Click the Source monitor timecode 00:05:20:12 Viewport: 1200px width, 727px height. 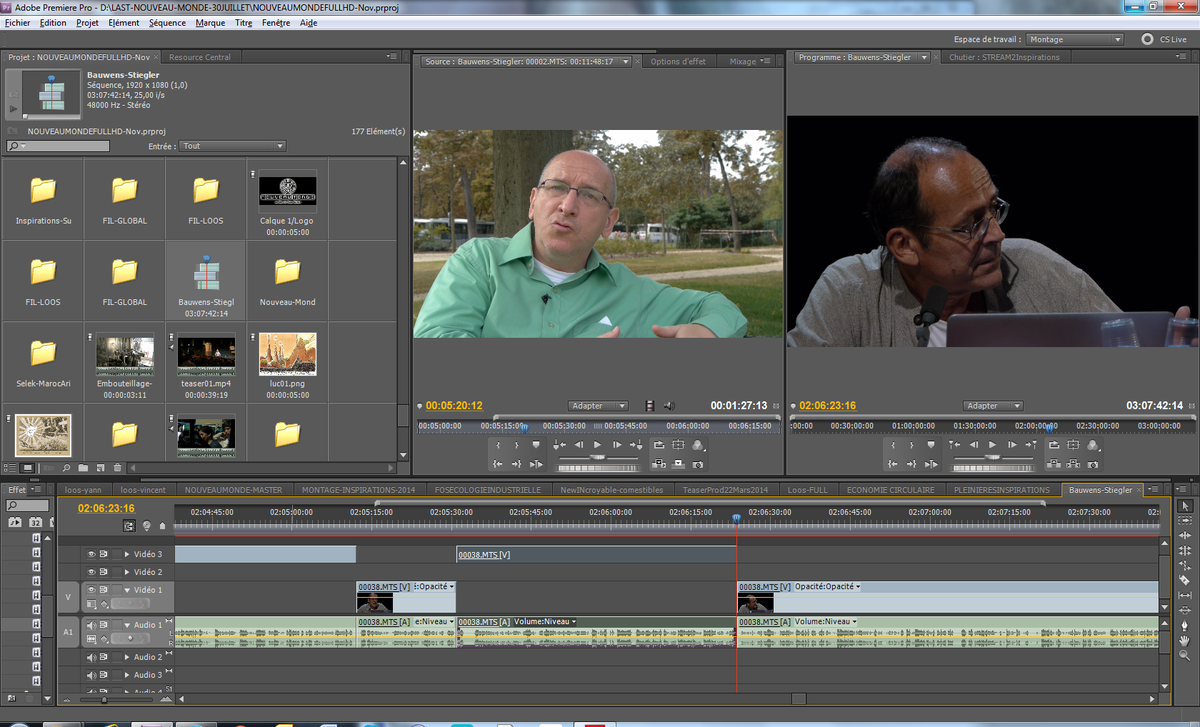(x=454, y=406)
